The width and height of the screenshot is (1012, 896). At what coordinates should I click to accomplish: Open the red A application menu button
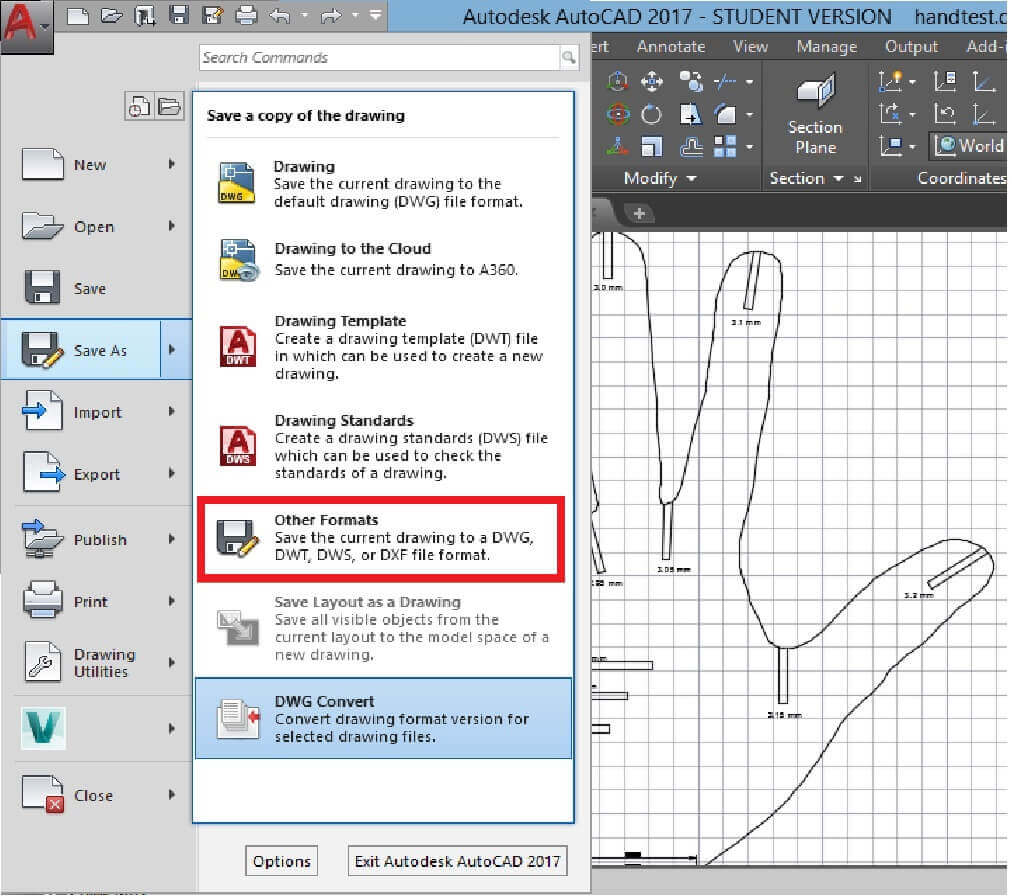click(26, 26)
